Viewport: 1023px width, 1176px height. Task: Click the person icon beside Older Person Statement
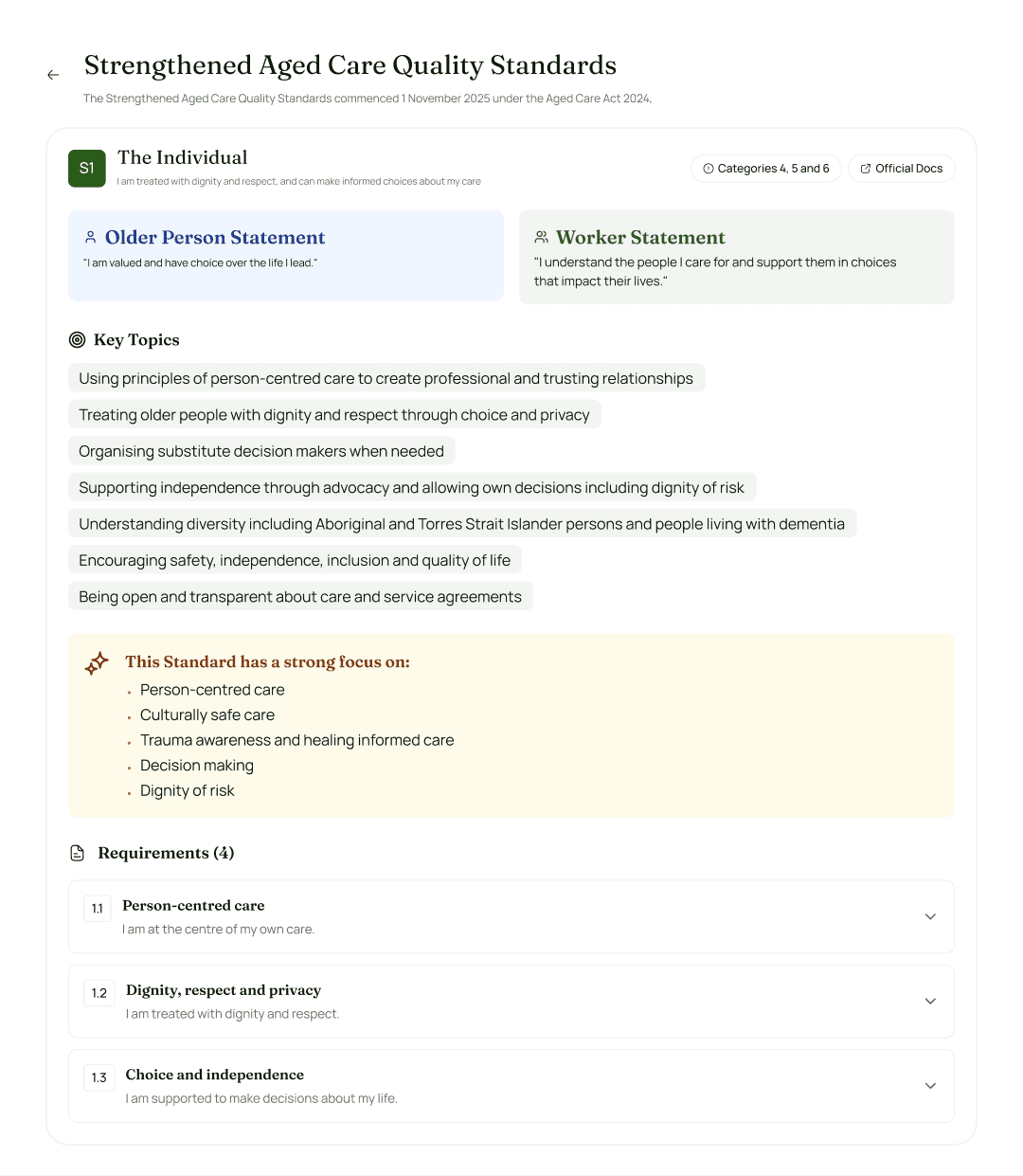(x=90, y=235)
